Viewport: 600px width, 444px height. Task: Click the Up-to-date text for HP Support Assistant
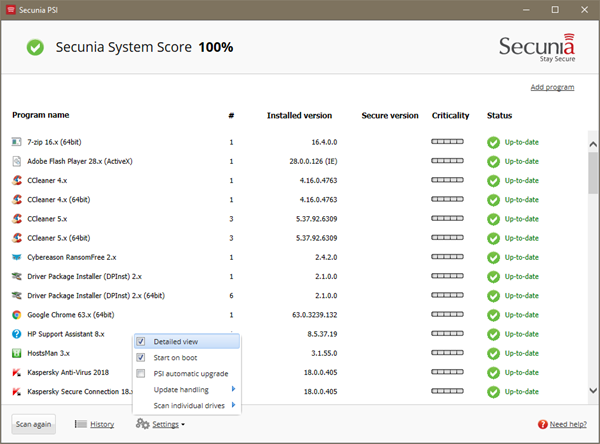pyautogui.click(x=522, y=334)
